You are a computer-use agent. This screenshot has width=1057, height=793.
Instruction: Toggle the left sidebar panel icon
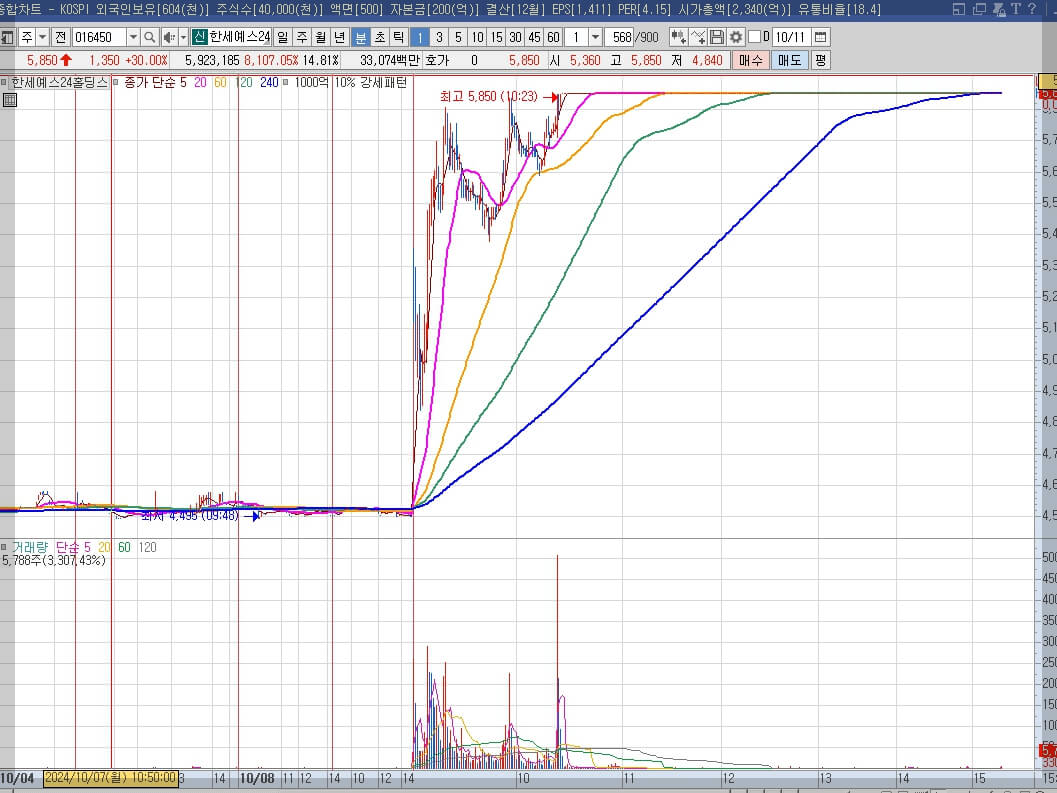pyautogui.click(x=7, y=36)
